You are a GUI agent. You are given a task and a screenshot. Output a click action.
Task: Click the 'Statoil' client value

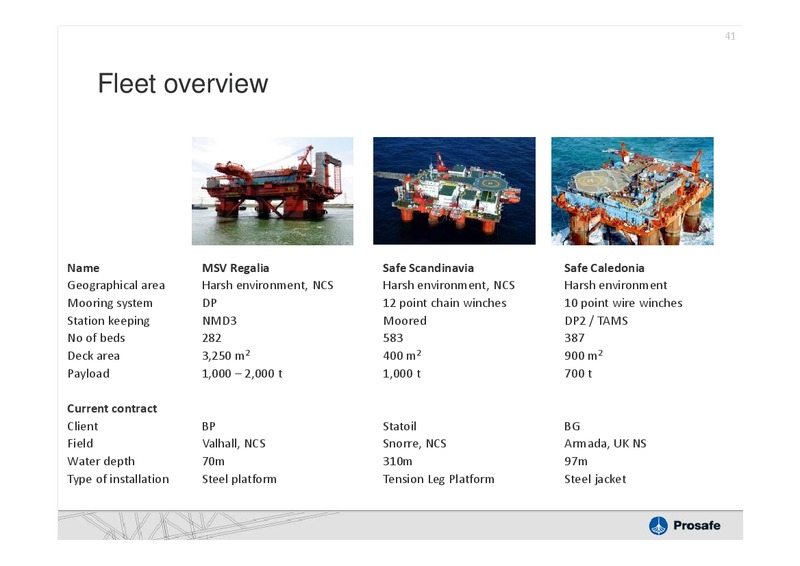pyautogui.click(x=399, y=426)
